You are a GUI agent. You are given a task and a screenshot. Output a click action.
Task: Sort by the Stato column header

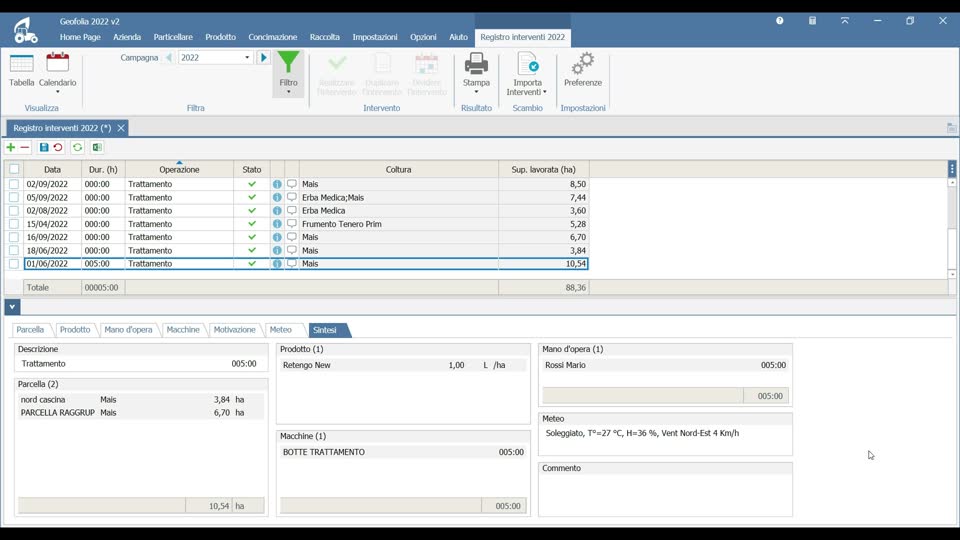click(252, 170)
